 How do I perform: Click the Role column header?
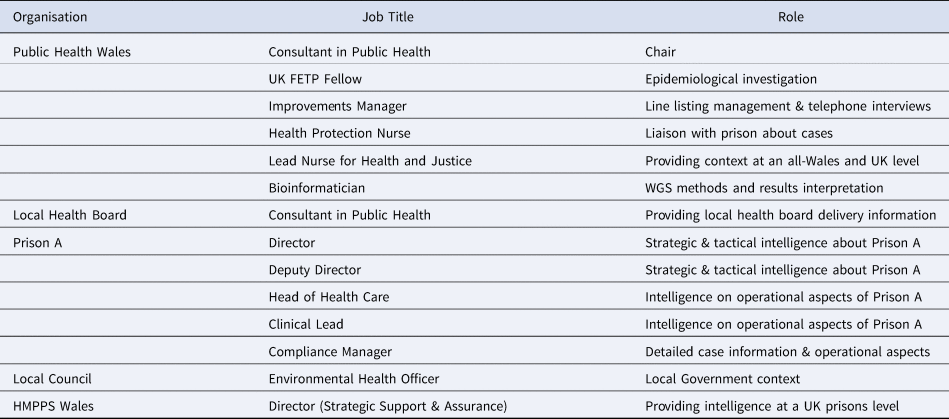click(791, 17)
